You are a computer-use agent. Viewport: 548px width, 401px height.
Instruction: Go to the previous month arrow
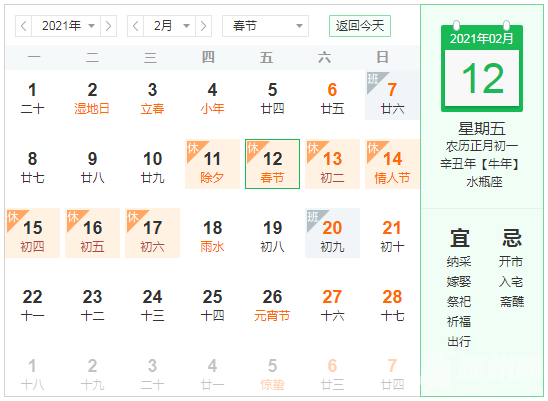click(136, 26)
